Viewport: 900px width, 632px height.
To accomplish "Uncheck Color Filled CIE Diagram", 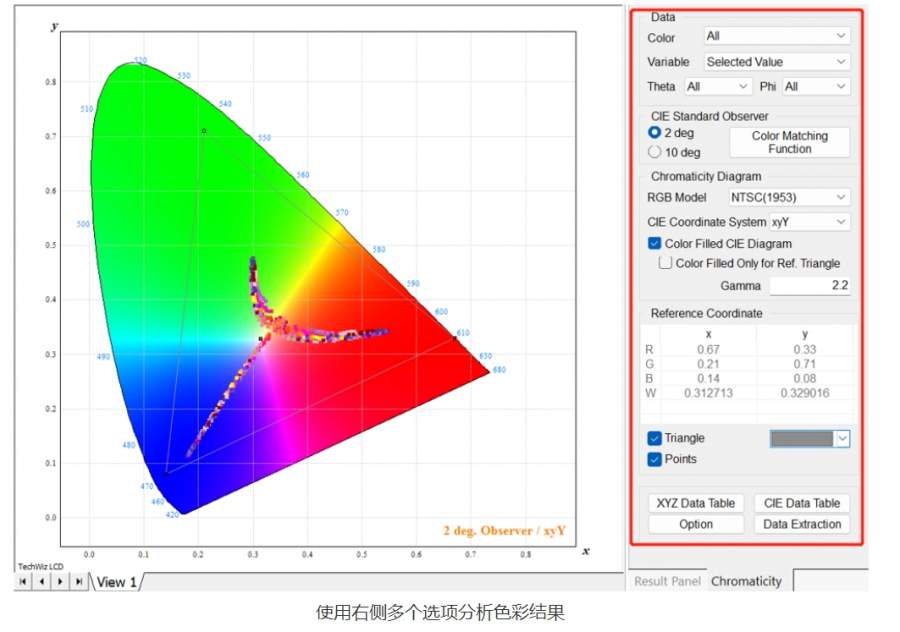I will [x=655, y=244].
